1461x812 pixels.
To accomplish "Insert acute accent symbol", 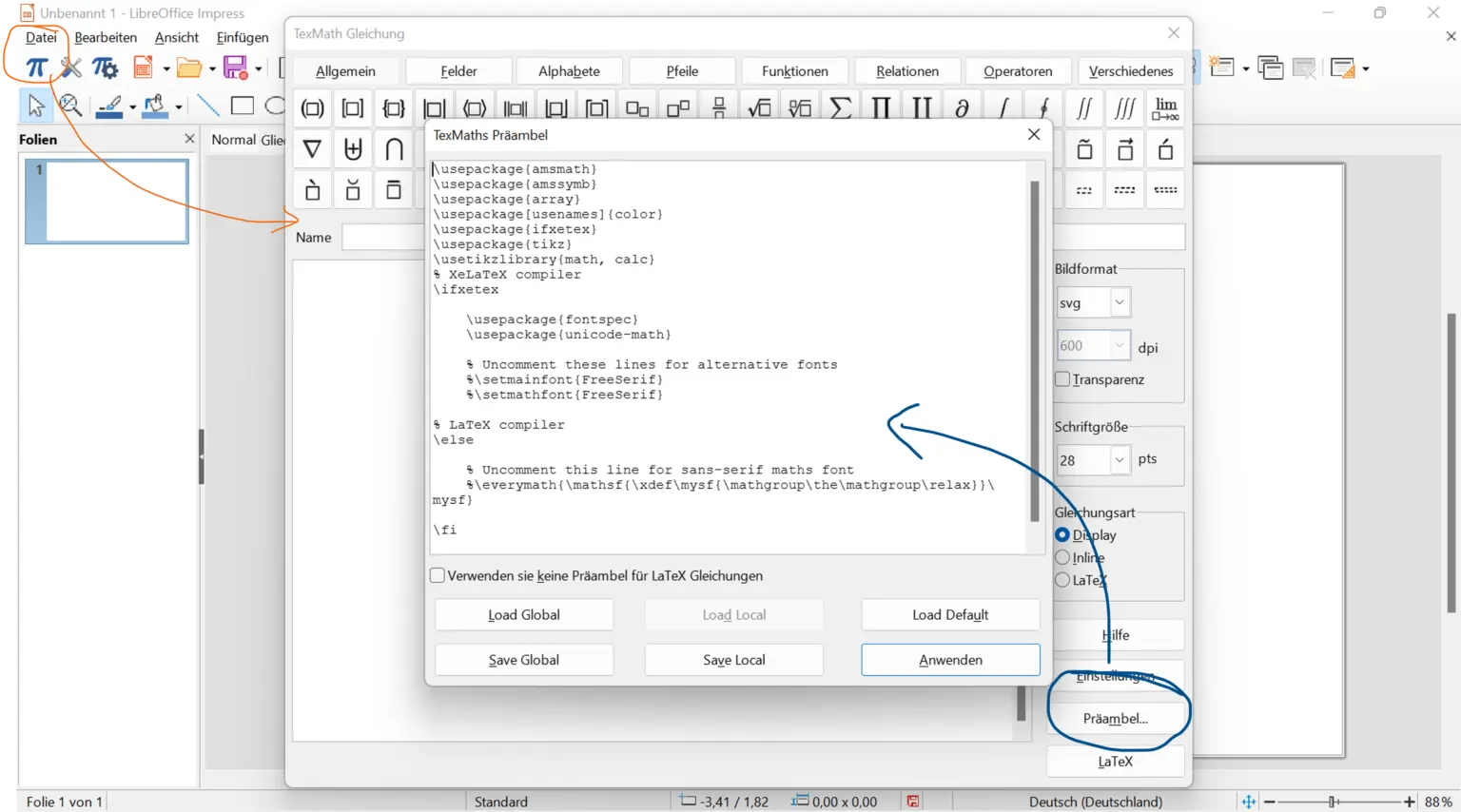I will (1166, 148).
